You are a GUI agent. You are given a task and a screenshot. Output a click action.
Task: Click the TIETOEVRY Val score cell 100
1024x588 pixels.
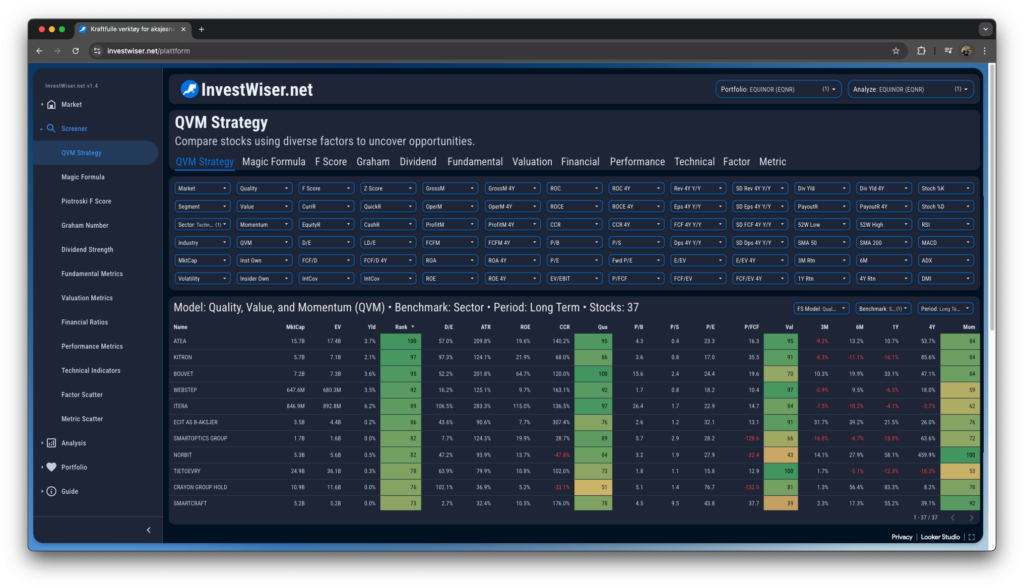pos(780,471)
